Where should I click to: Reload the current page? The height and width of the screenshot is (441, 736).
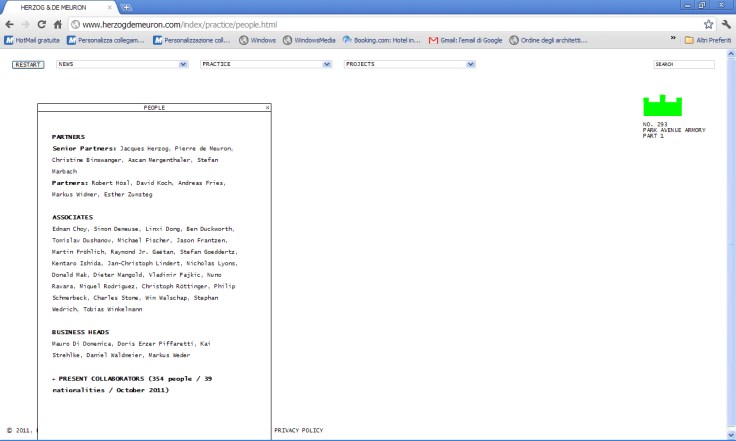tap(41, 23)
